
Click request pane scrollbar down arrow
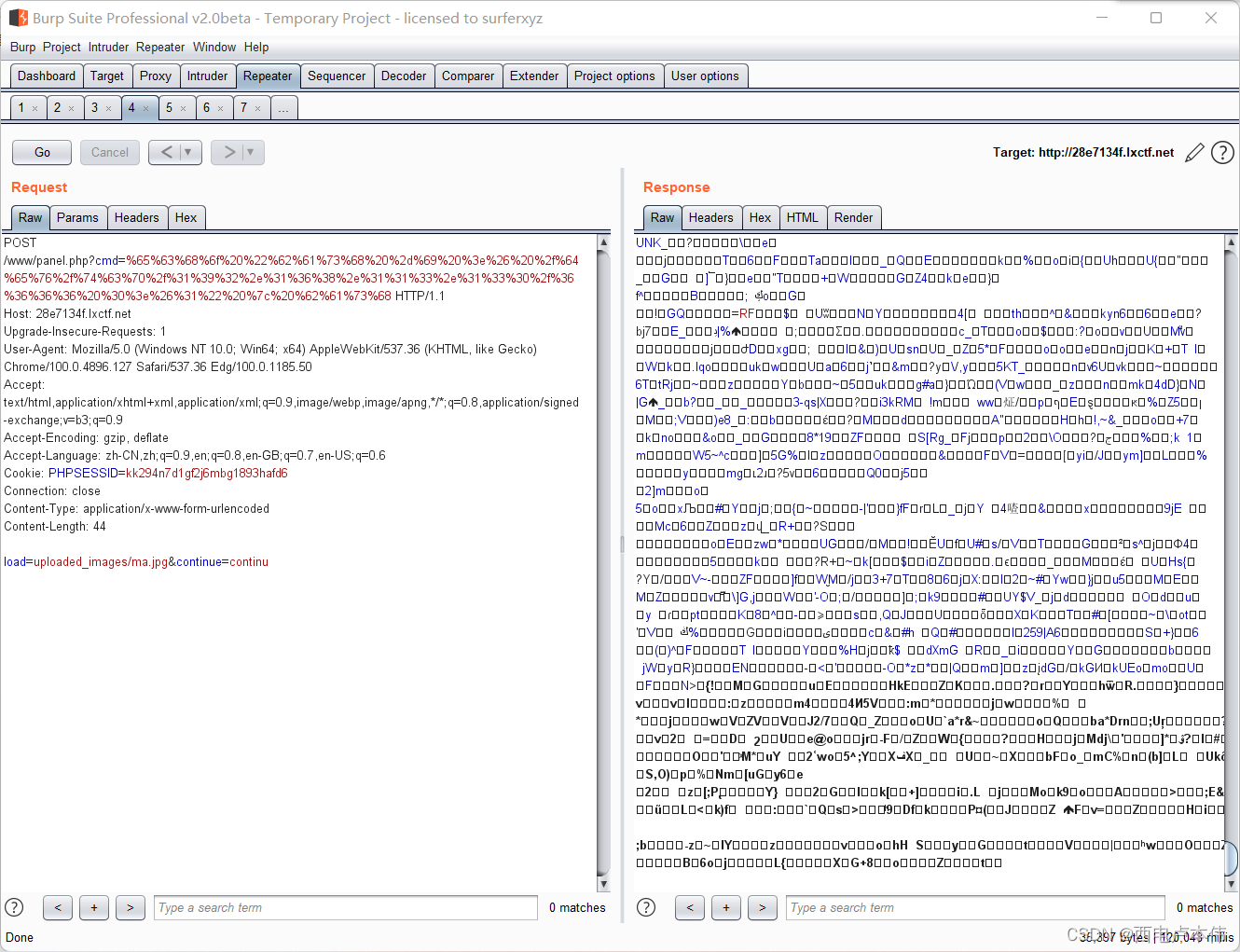[603, 884]
